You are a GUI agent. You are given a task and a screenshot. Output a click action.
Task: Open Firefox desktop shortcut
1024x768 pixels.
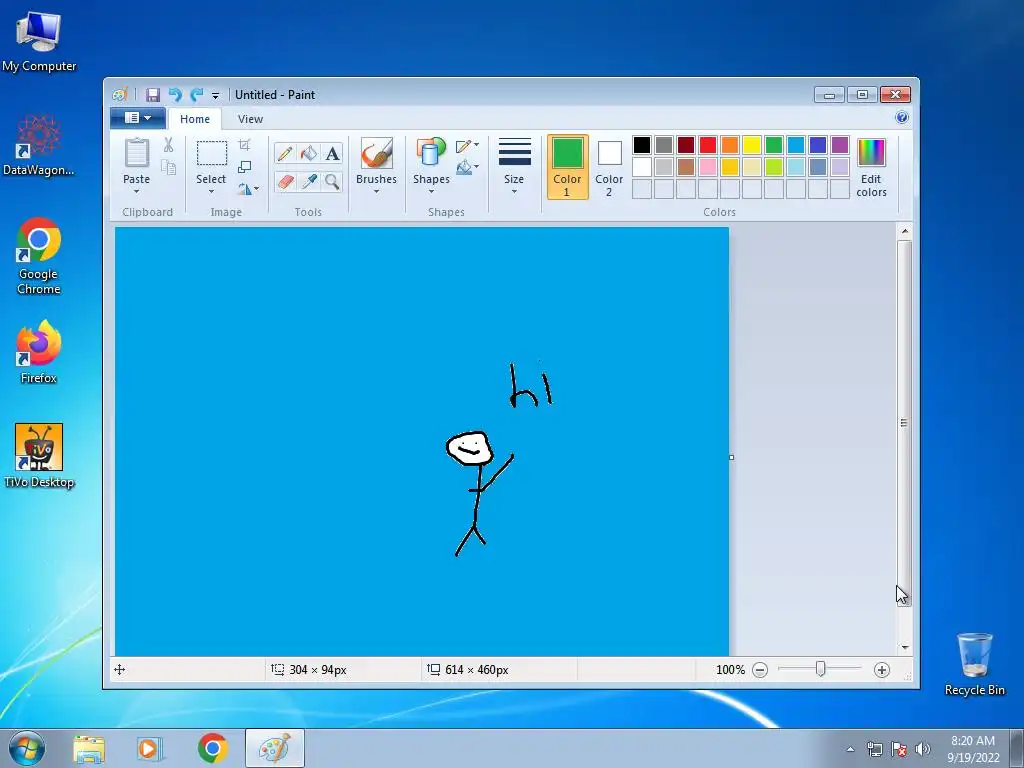tap(39, 352)
